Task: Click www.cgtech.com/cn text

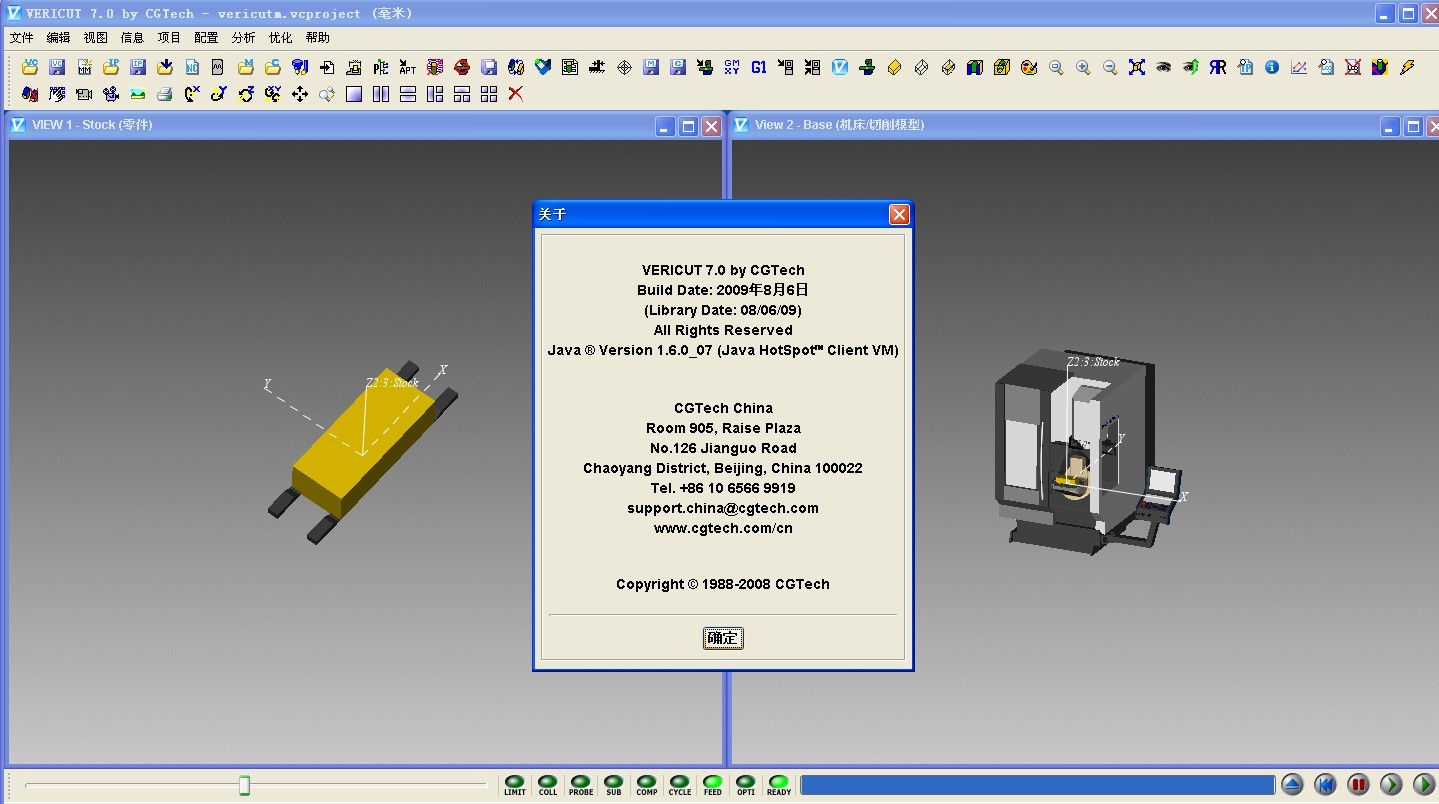Action: (x=723, y=528)
